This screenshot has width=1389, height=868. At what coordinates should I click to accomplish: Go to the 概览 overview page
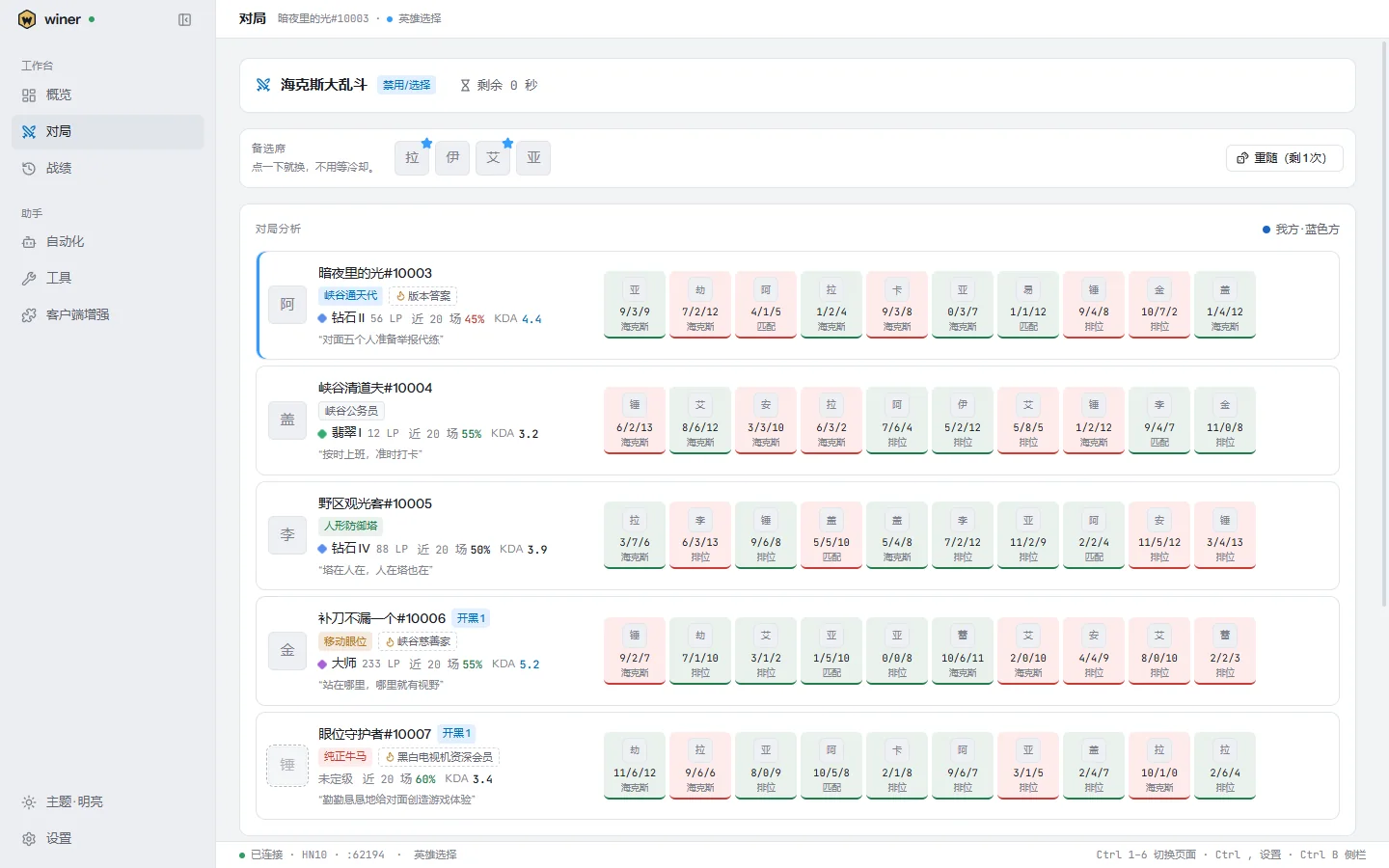[108, 95]
